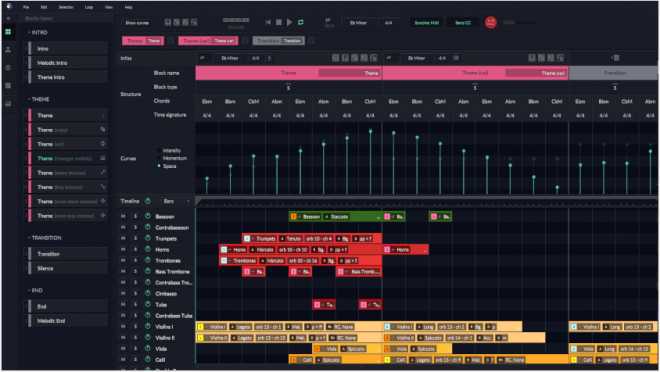Open the Edit menu
This screenshot has height=372, width=660.
(44, 7)
